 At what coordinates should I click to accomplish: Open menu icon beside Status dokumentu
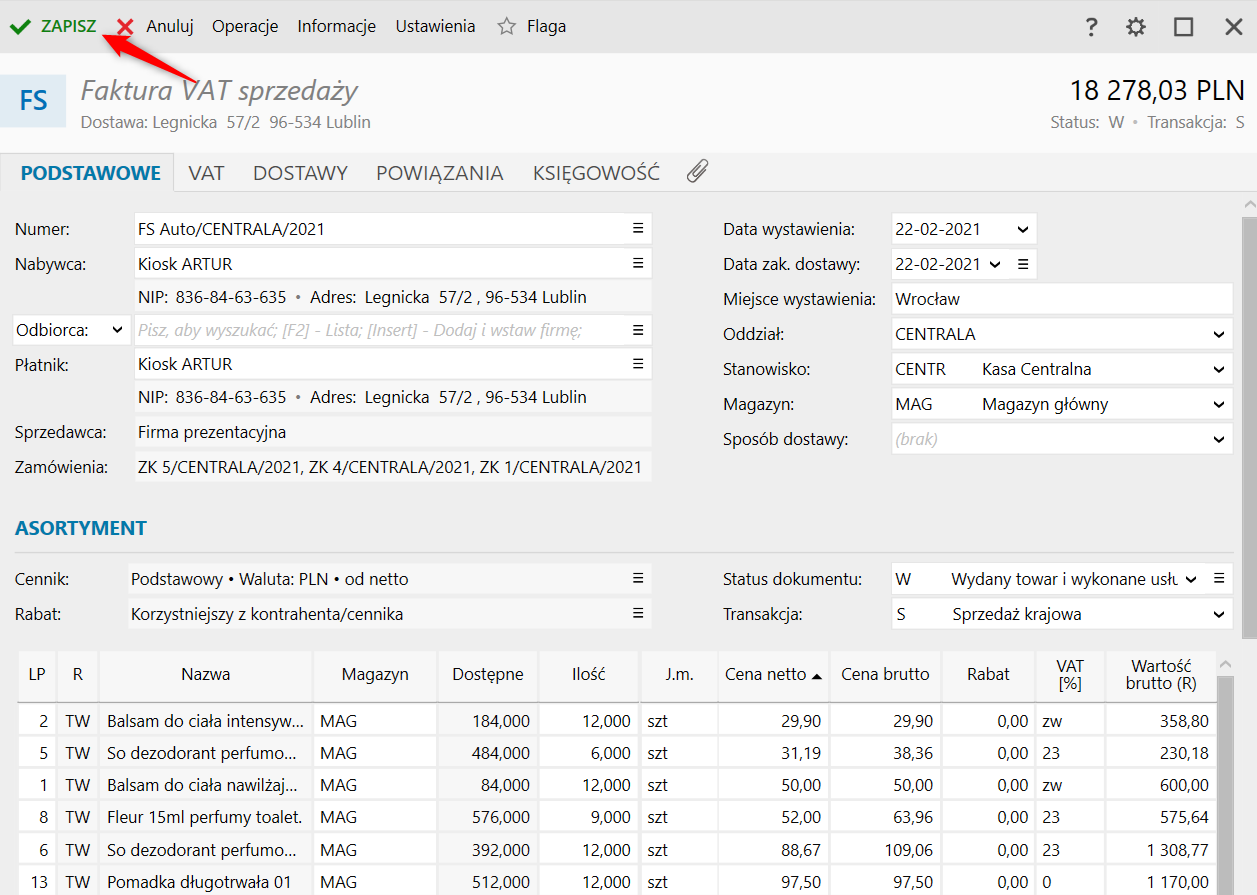(x=1219, y=579)
